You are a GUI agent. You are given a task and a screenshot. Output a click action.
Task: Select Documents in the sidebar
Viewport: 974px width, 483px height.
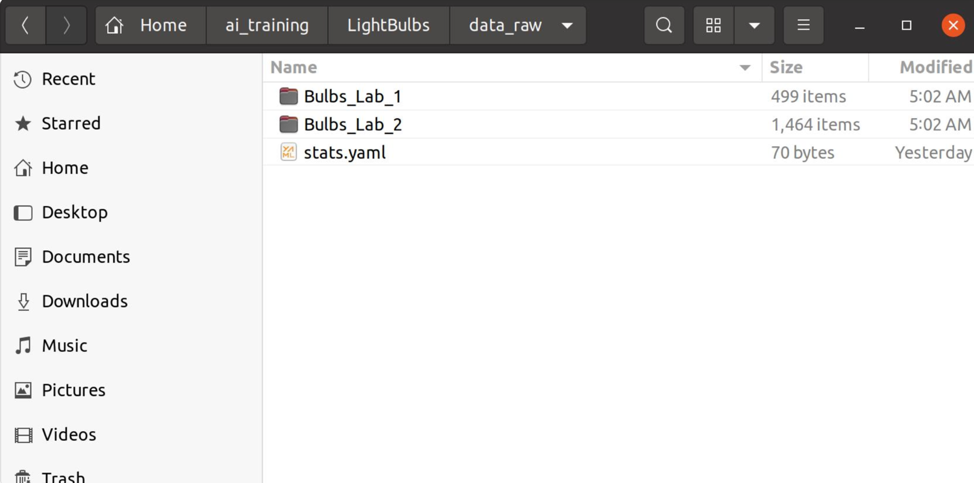[85, 257]
